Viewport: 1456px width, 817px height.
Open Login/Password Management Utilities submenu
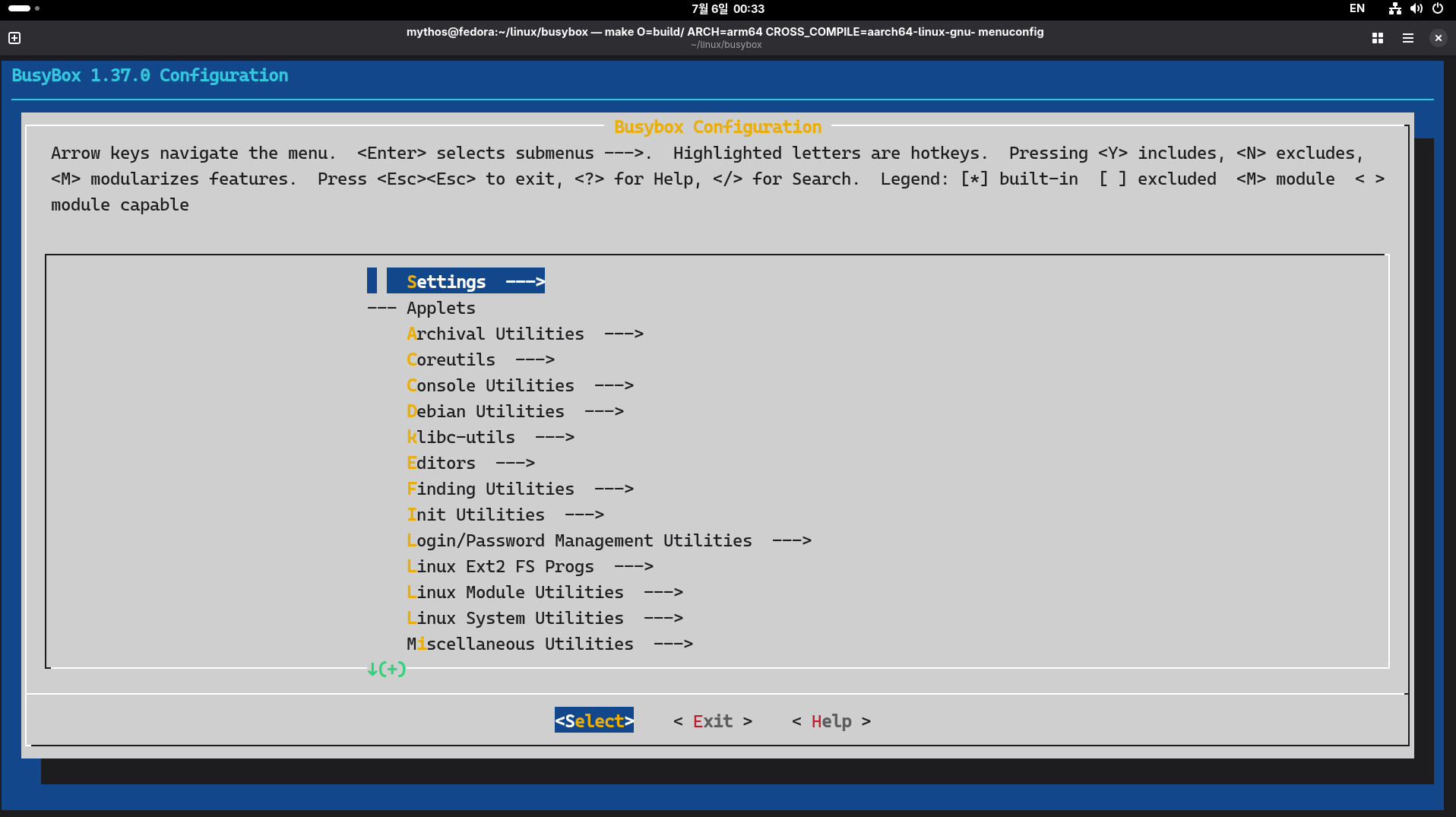tap(609, 540)
